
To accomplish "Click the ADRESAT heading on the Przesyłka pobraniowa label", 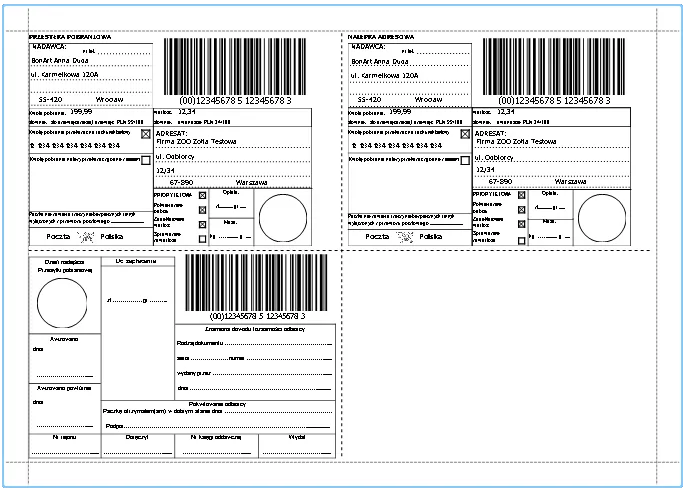I will pos(171,132).
